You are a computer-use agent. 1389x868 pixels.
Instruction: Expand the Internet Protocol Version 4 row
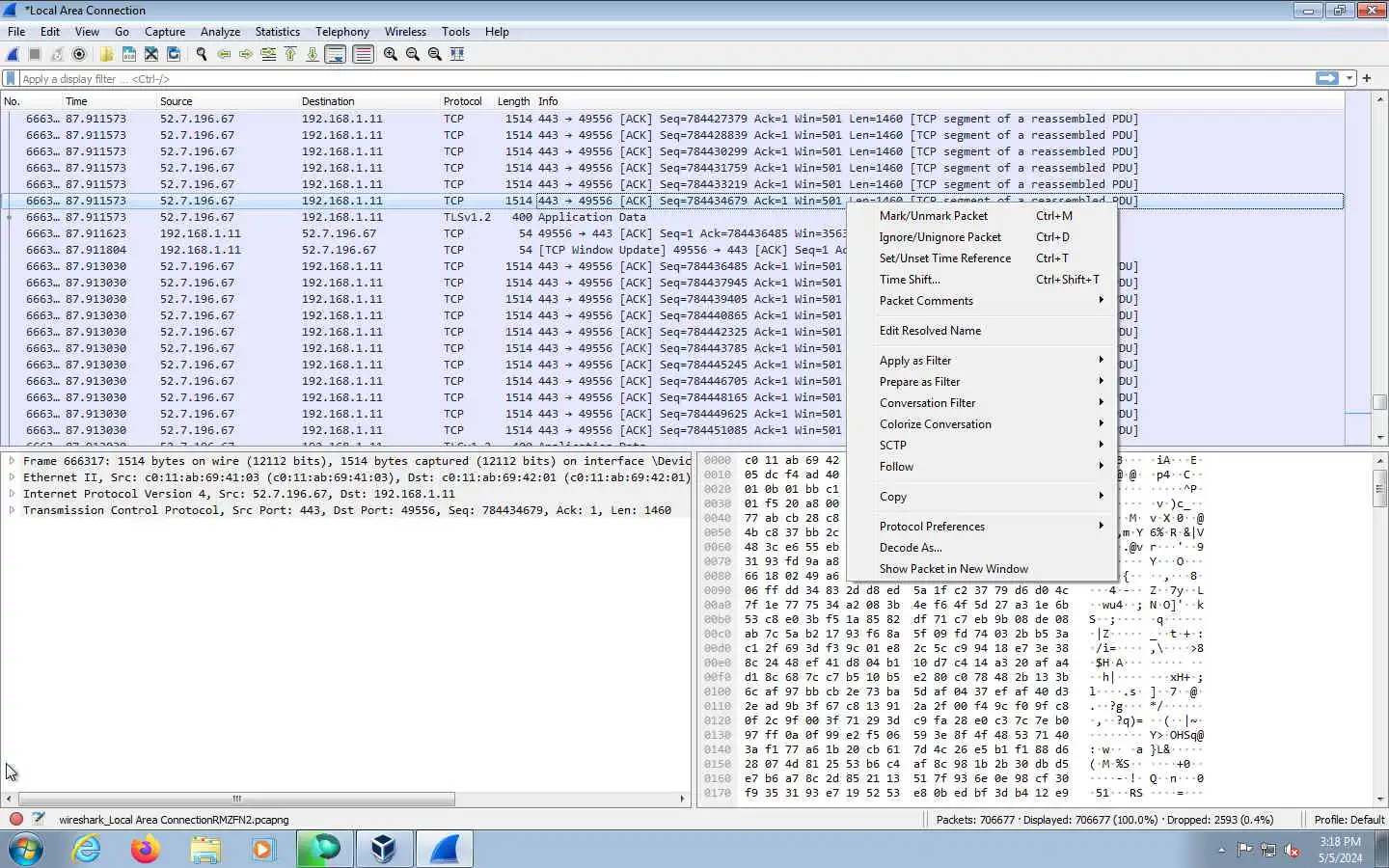click(x=12, y=494)
